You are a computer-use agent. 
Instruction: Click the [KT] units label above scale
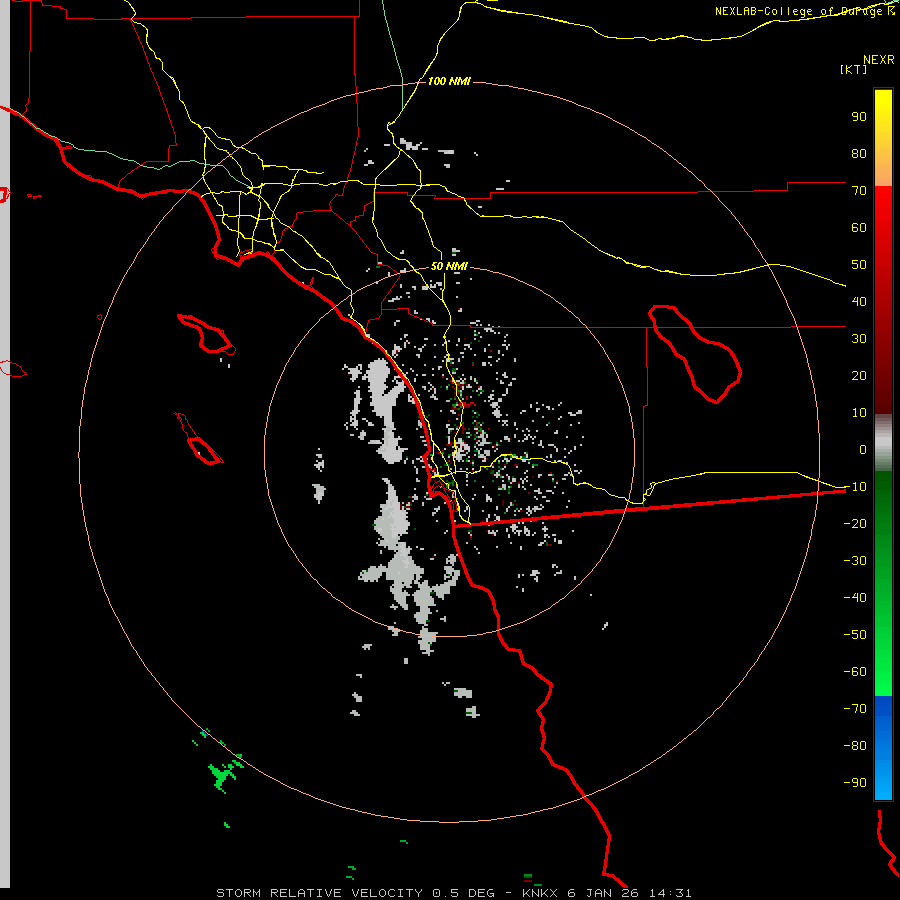[x=853, y=69]
